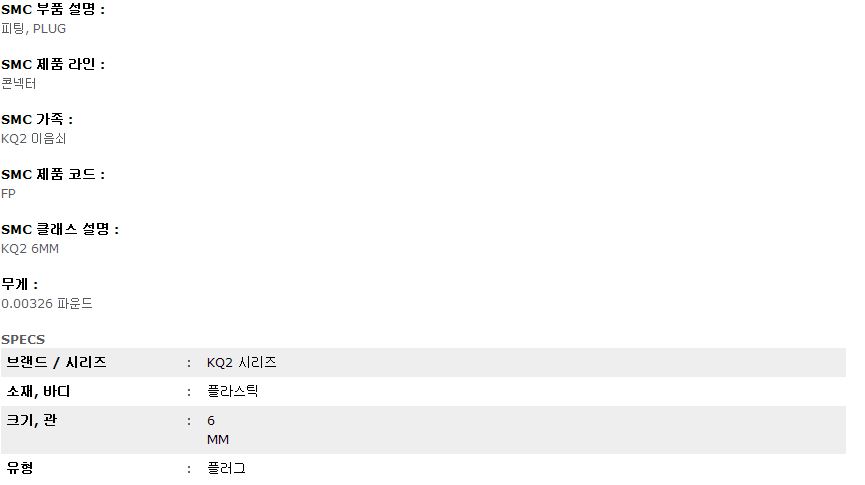Select the 피팅, PLUG description text
The height and width of the screenshot is (485, 865).
[x=34, y=29]
